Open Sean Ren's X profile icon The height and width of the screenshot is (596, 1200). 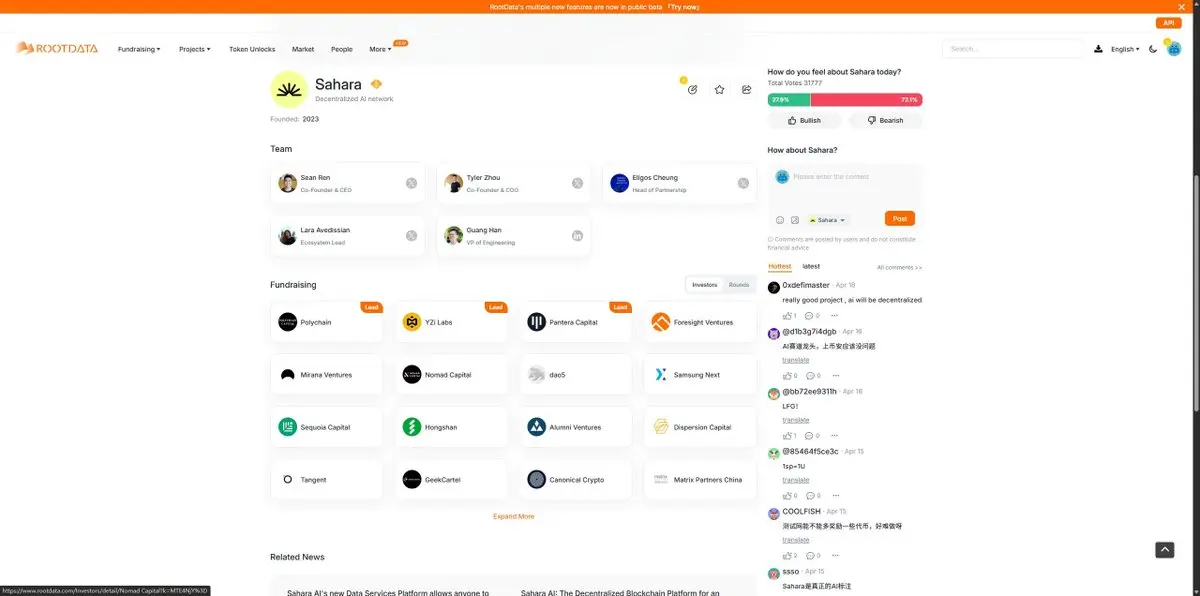411,183
